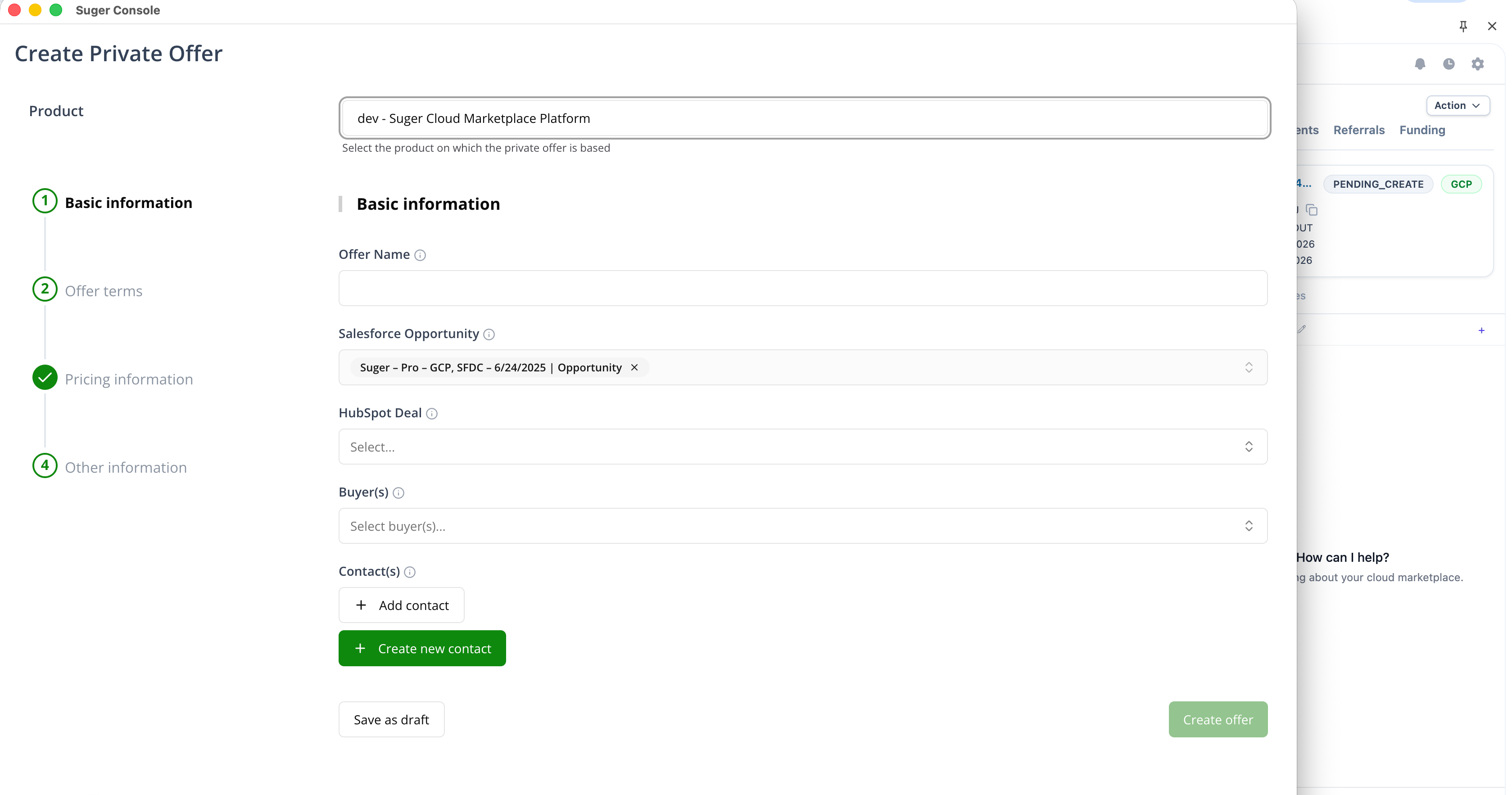1512x795 pixels.
Task: Click Create new contact
Action: 422,648
